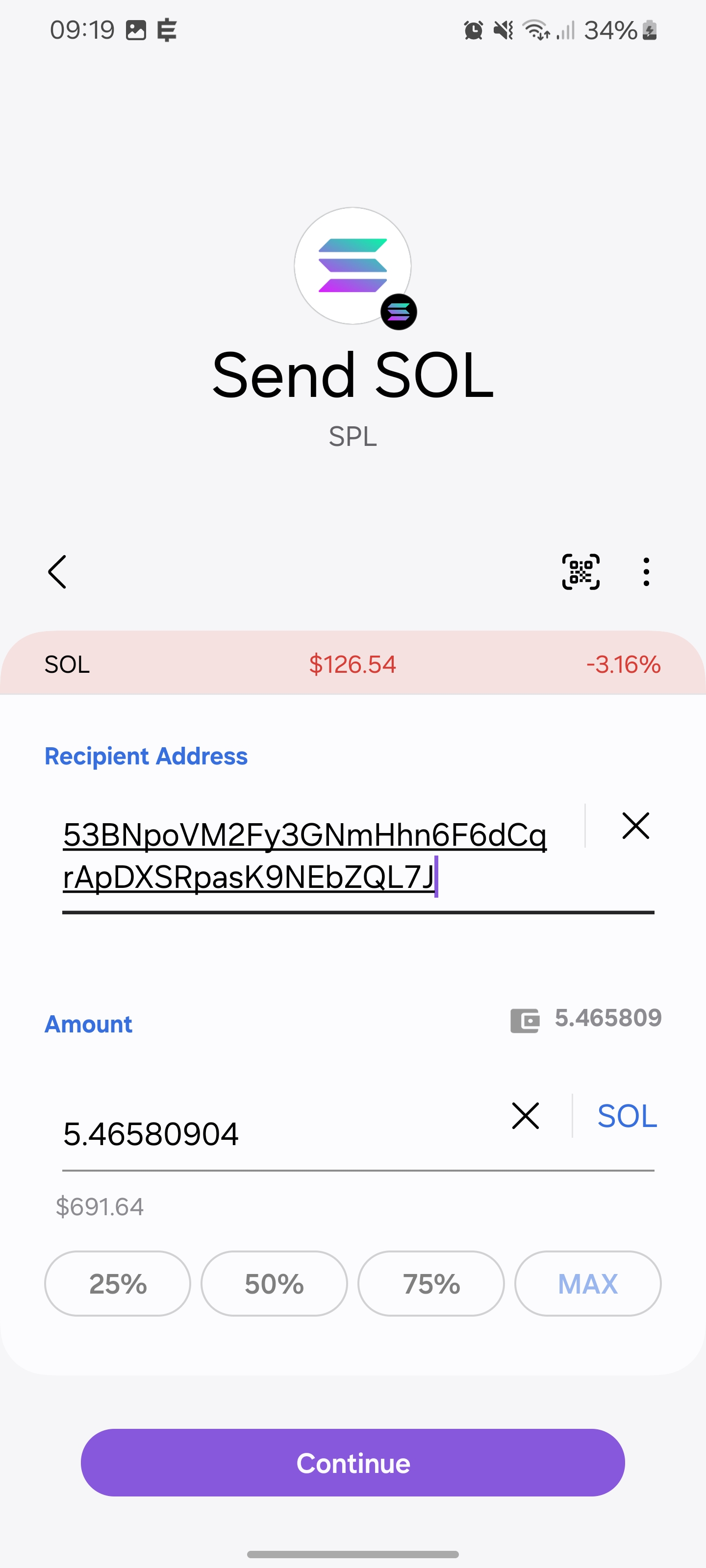Open the three-dot more options menu
Viewport: 706px width, 1568px height.
[646, 571]
